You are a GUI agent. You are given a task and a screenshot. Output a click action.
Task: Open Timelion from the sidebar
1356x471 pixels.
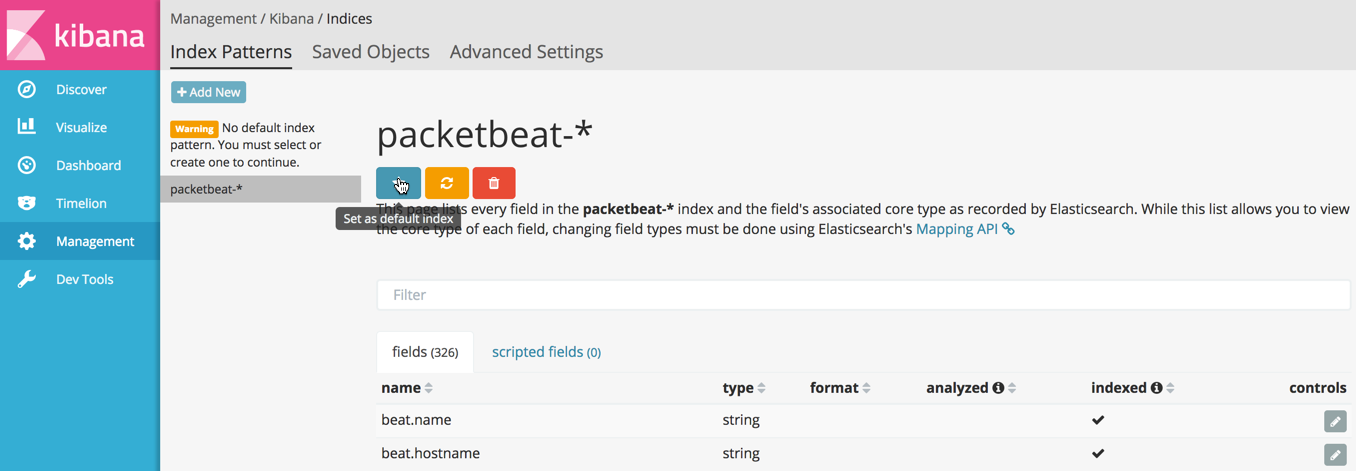click(x=80, y=204)
